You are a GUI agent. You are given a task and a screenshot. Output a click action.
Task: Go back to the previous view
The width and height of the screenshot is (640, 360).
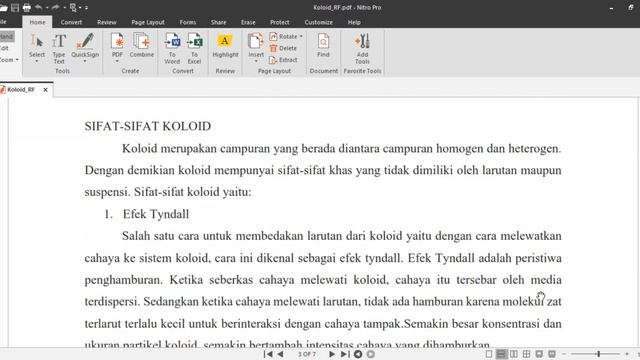(358, 354)
